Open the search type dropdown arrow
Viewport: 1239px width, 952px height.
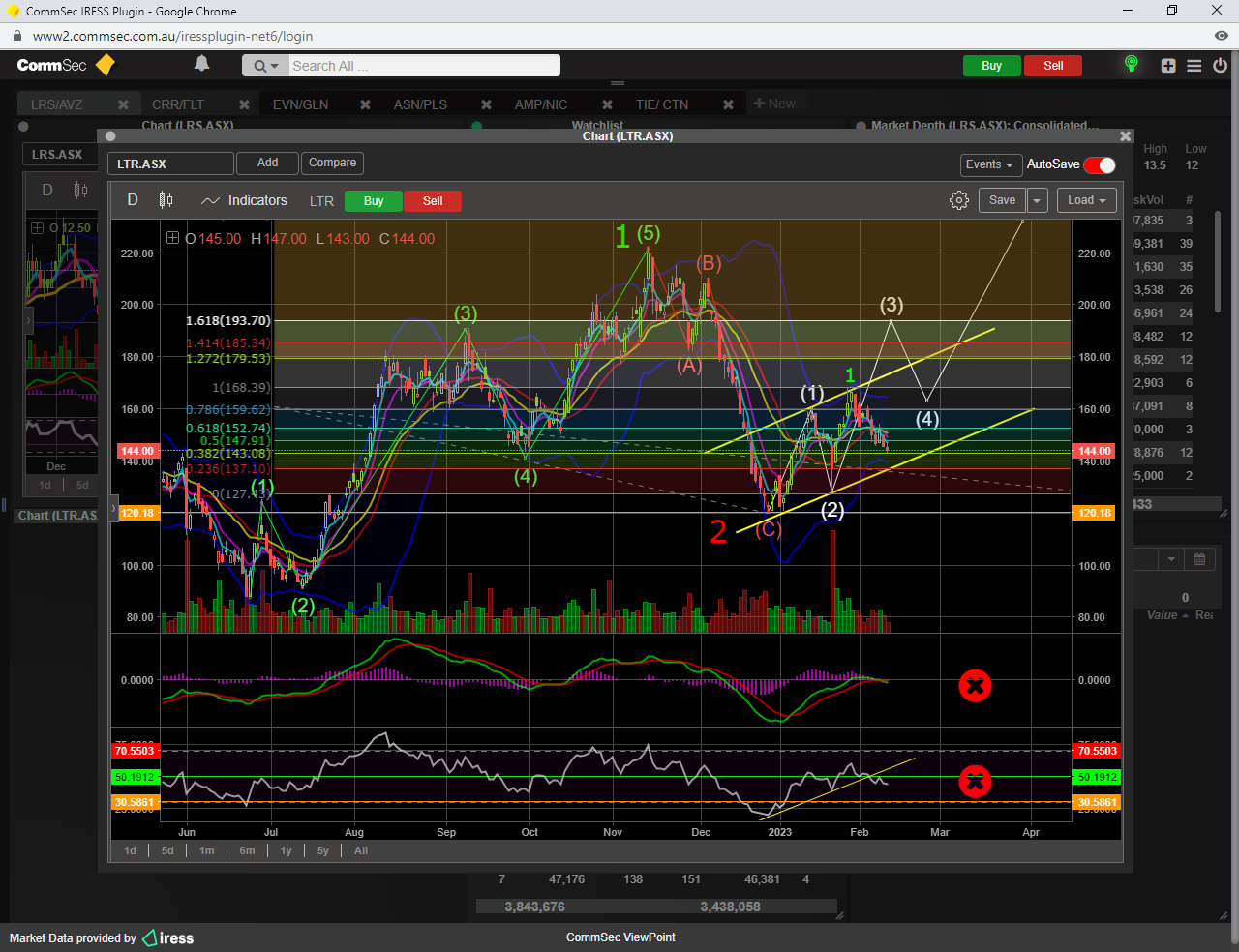click(x=275, y=66)
